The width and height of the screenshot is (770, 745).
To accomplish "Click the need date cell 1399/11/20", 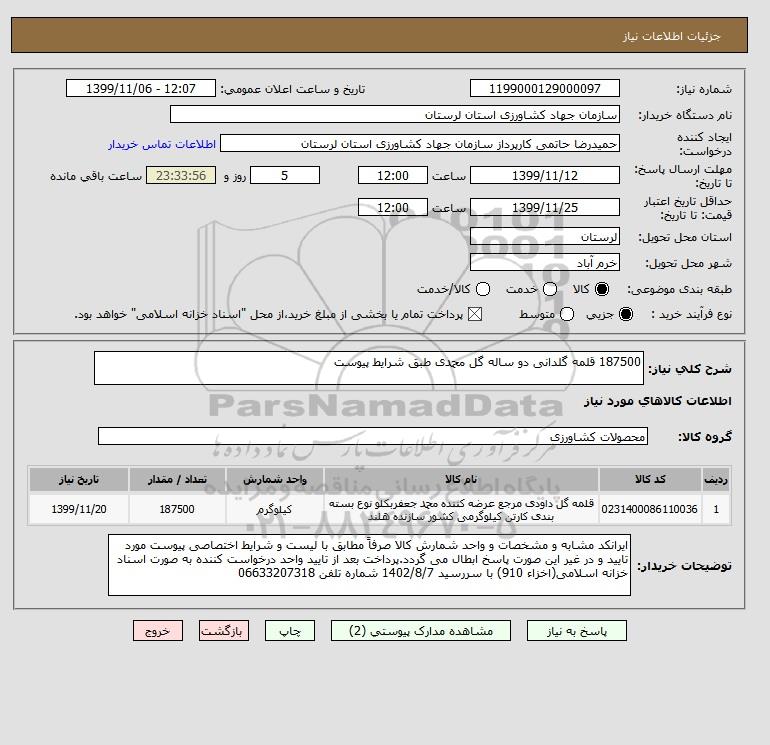I will pos(79,509).
